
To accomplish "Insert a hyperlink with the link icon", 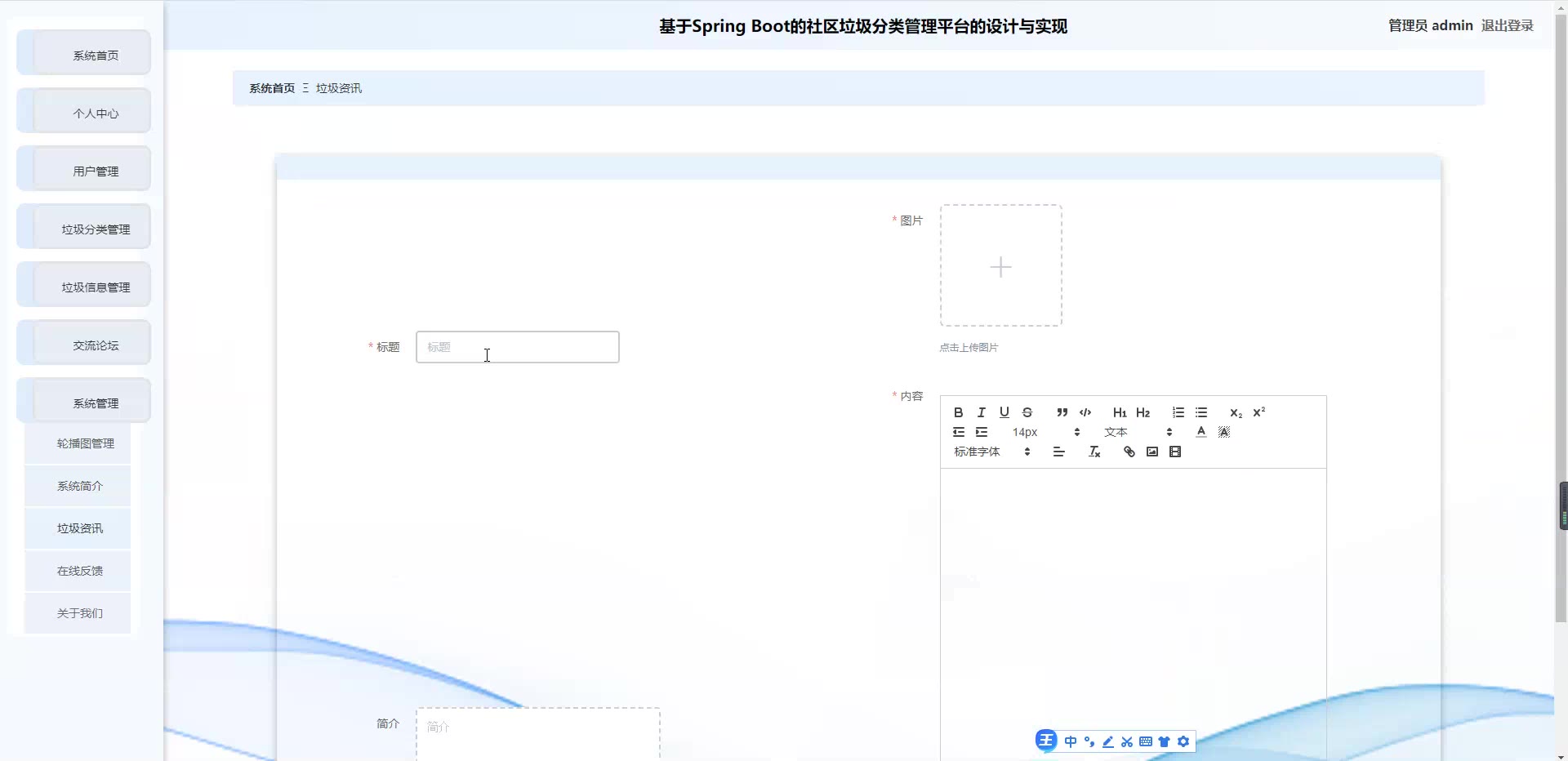I will click(x=1129, y=452).
